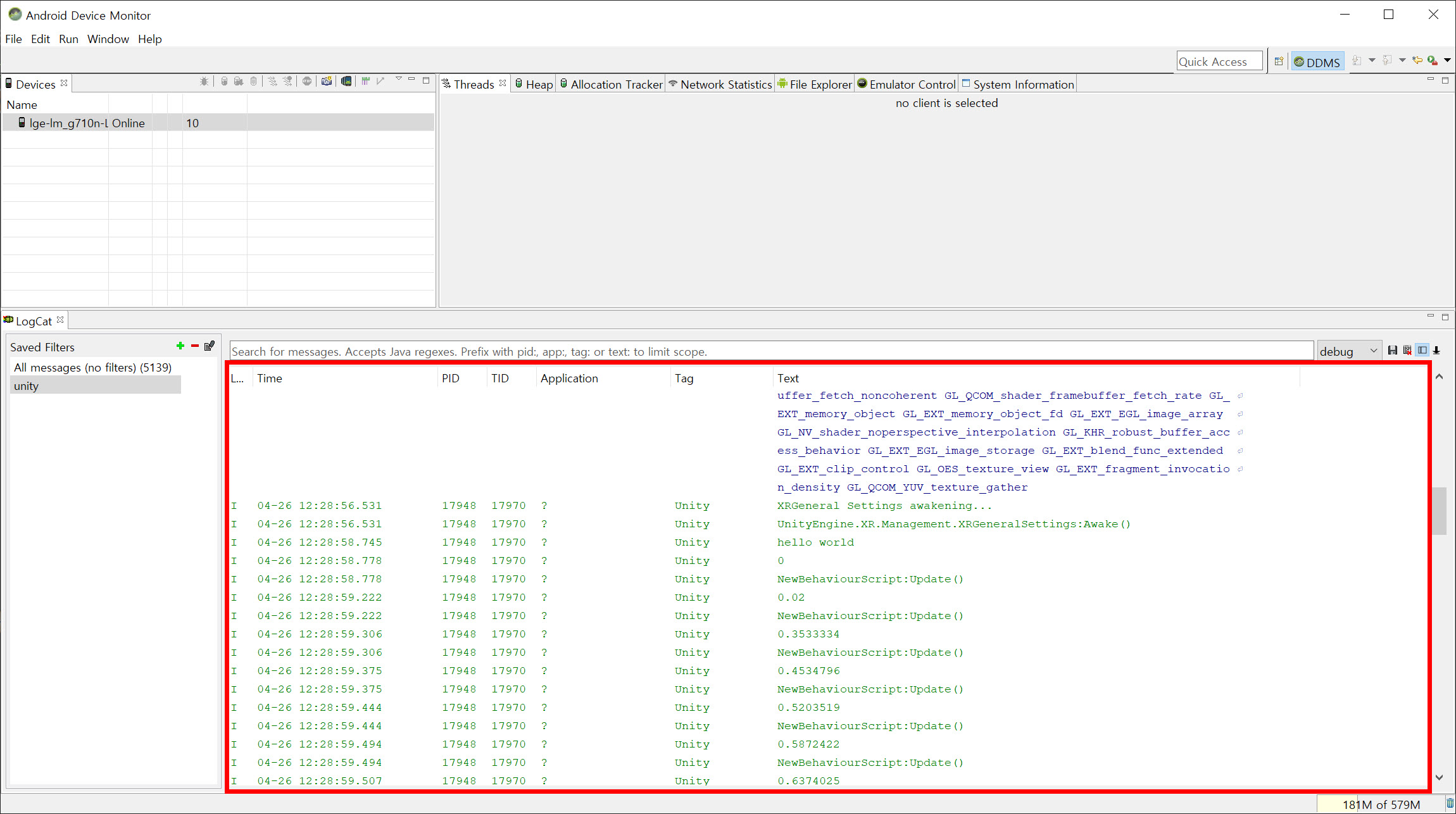Clear the LogCat log
Image resolution: width=1456 pixels, height=814 pixels.
tap(1407, 351)
